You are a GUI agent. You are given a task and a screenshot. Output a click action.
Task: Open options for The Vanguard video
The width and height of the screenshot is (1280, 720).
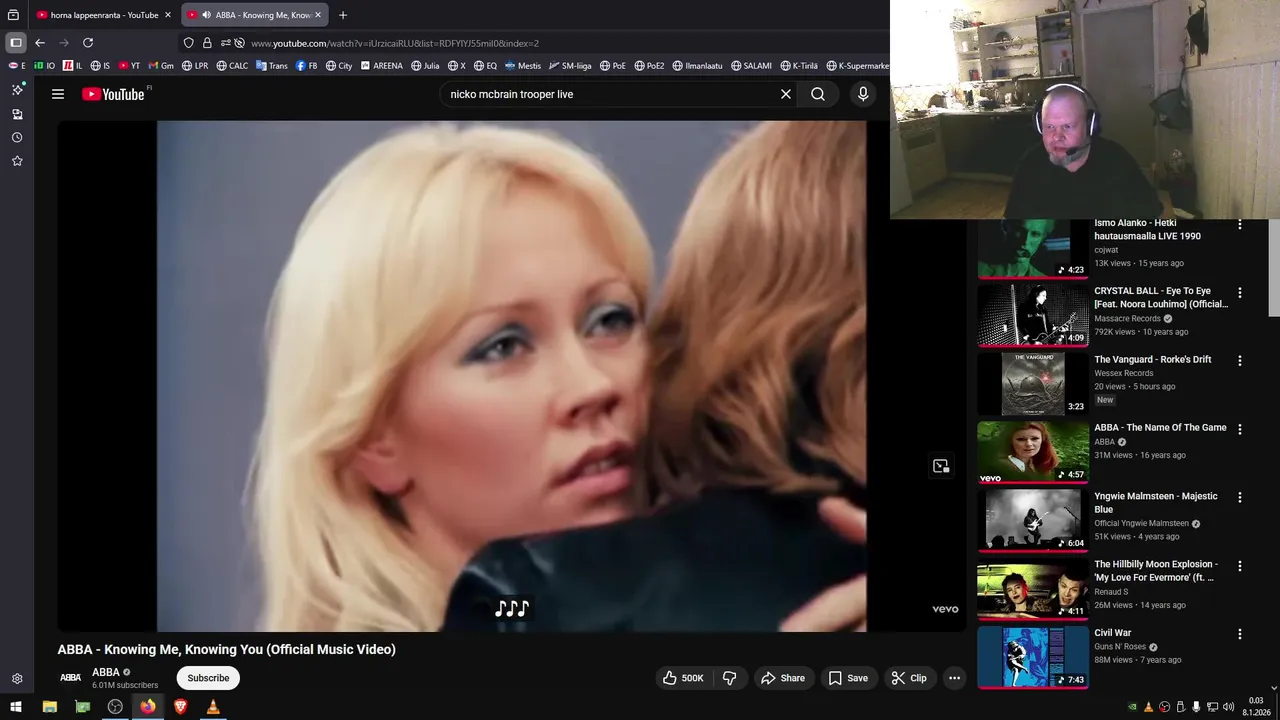coord(1240,360)
